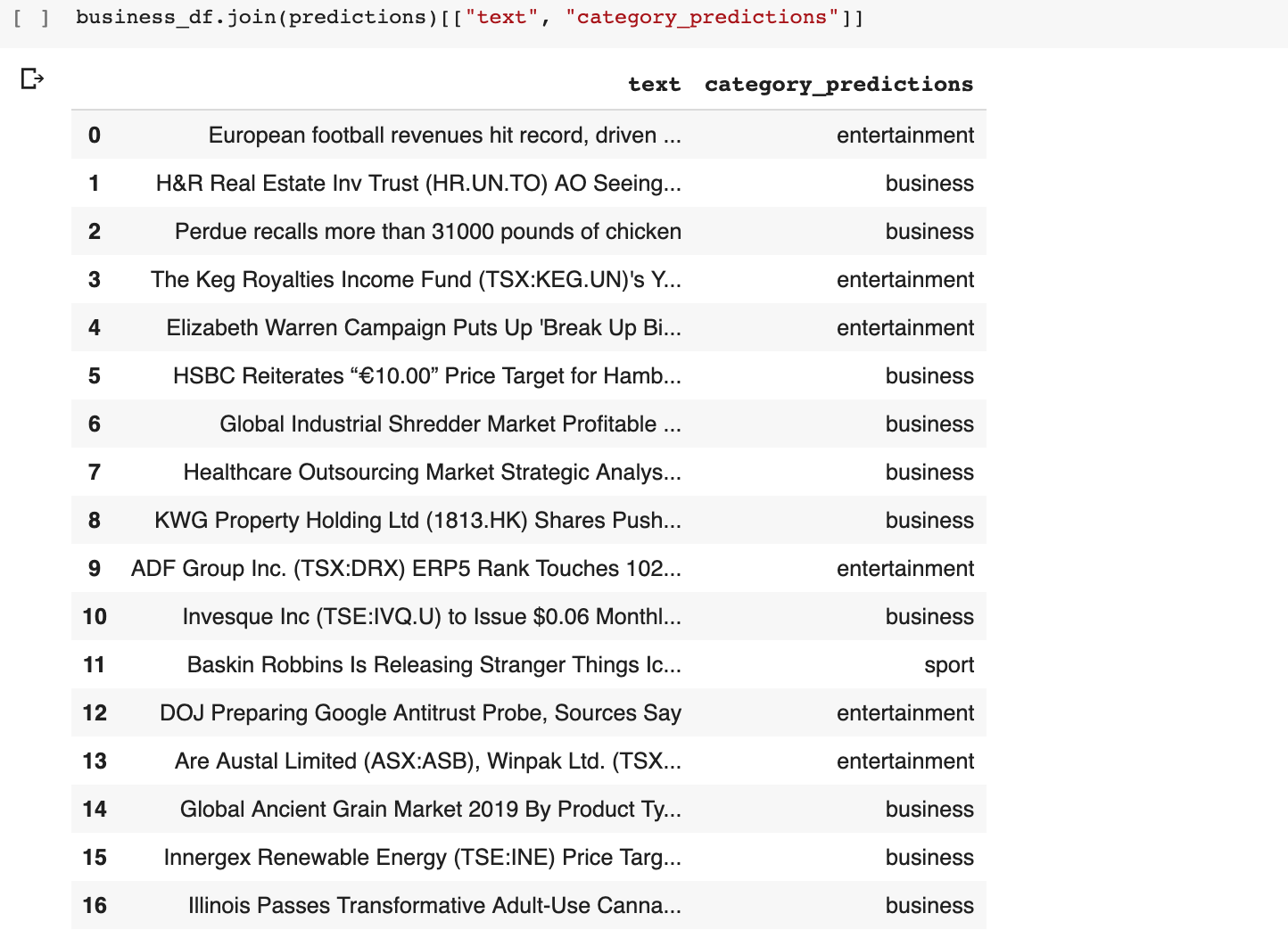The image size is (1288, 938).
Task: Select the HSBC Reiterates price target row
Action: (426, 376)
